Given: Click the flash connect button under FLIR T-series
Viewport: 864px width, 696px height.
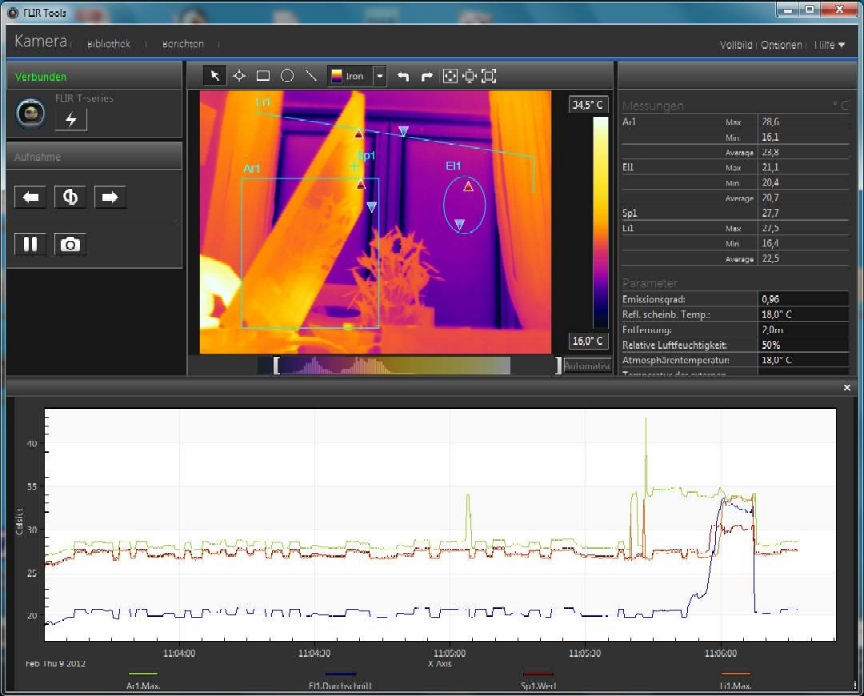Looking at the screenshot, I should [71, 120].
